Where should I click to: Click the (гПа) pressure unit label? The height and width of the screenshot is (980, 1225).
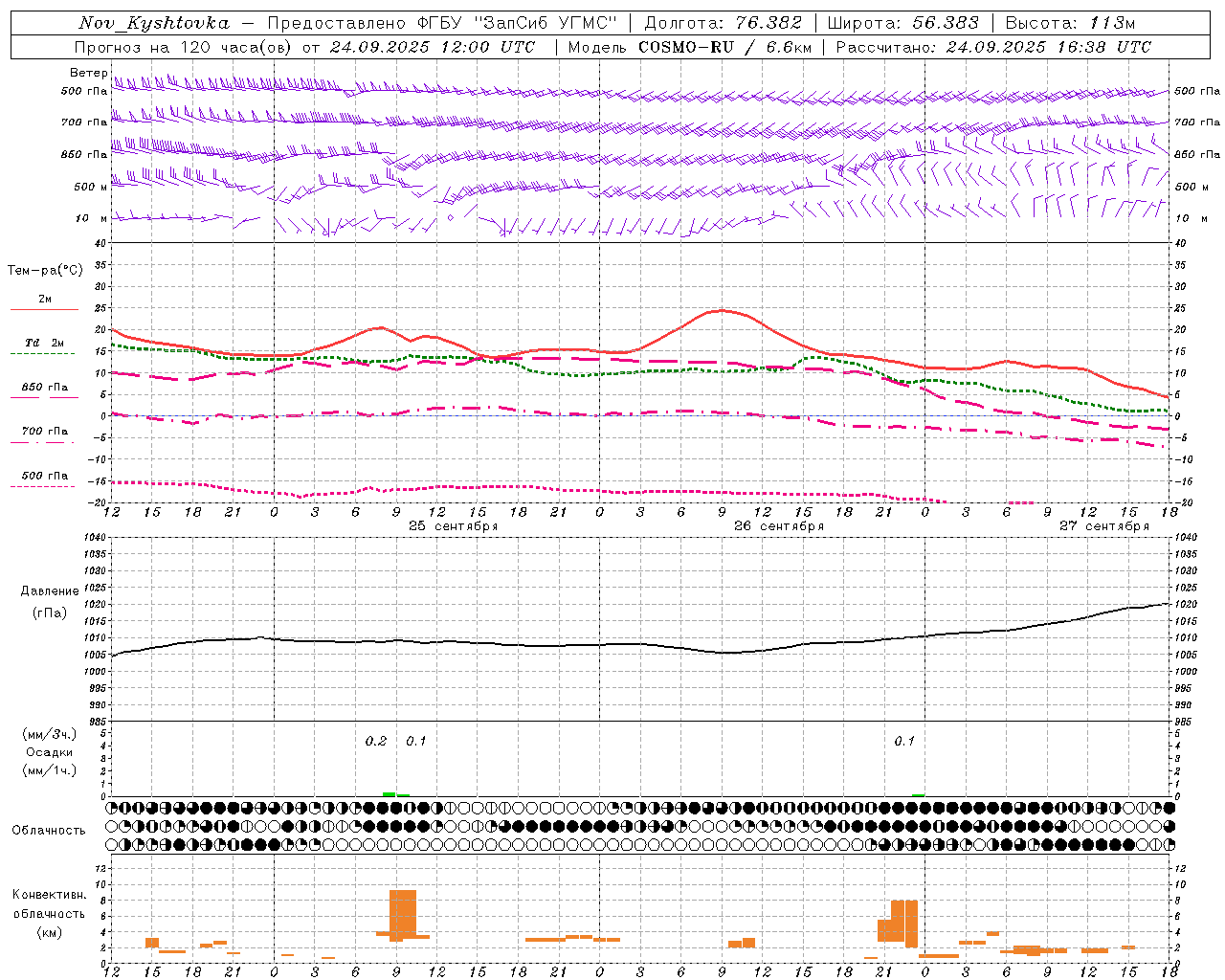pos(50,613)
